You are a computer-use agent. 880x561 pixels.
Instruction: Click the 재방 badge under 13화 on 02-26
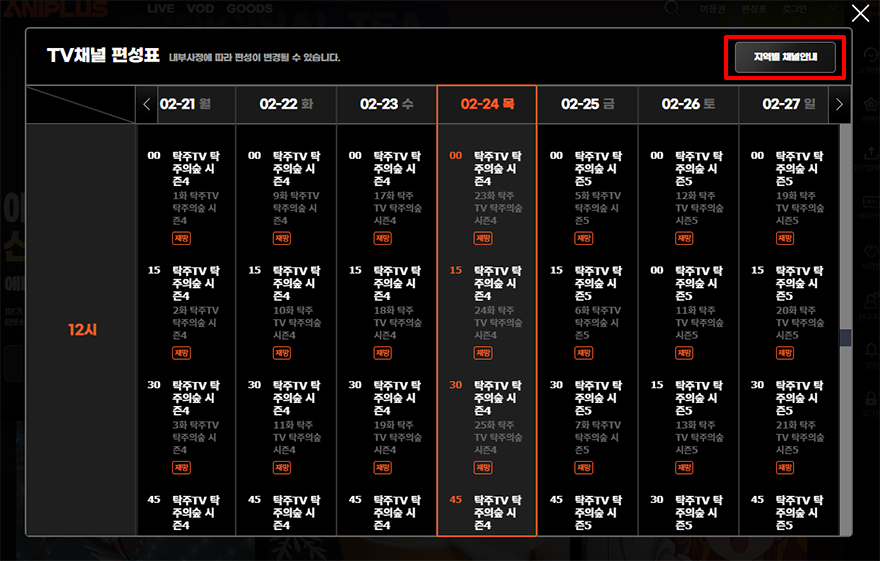684,467
